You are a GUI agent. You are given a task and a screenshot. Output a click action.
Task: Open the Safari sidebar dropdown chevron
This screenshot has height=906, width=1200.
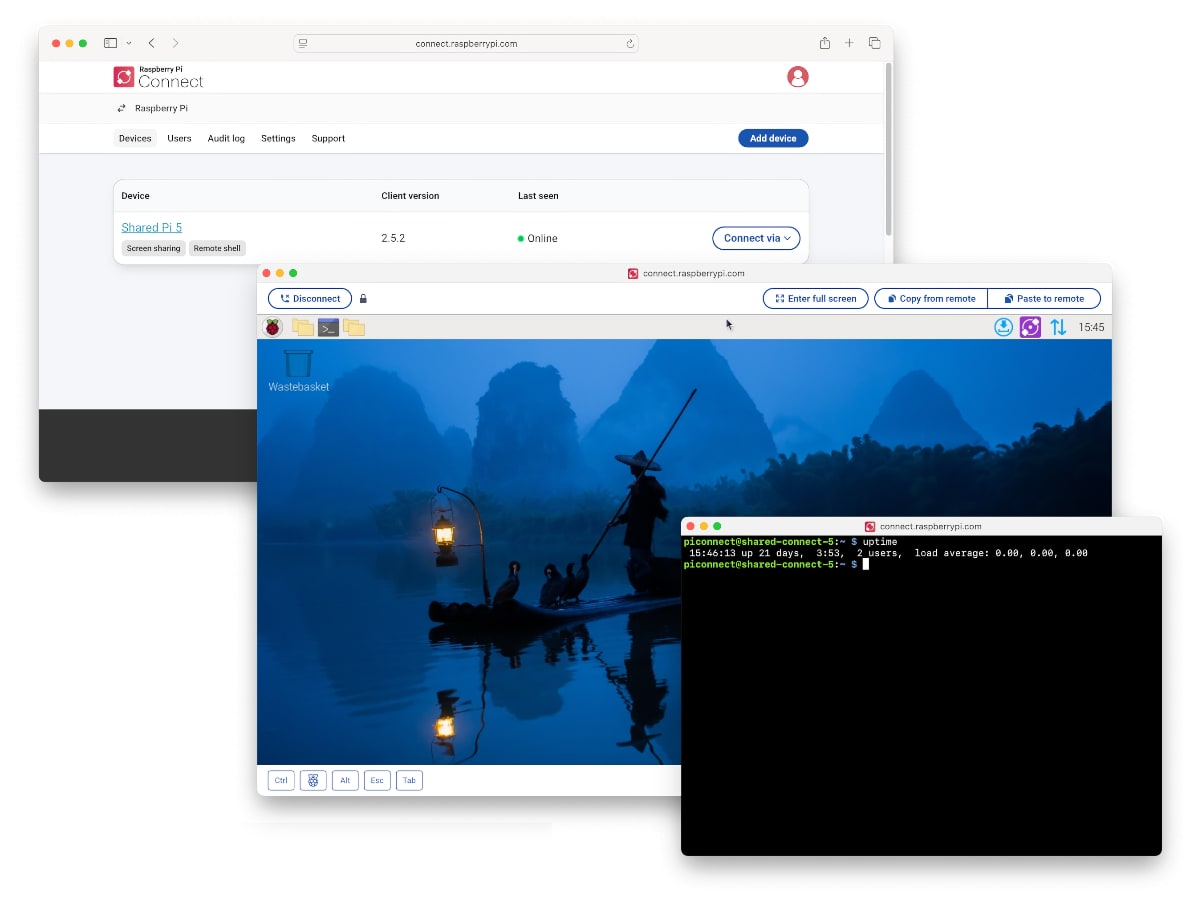click(x=129, y=44)
